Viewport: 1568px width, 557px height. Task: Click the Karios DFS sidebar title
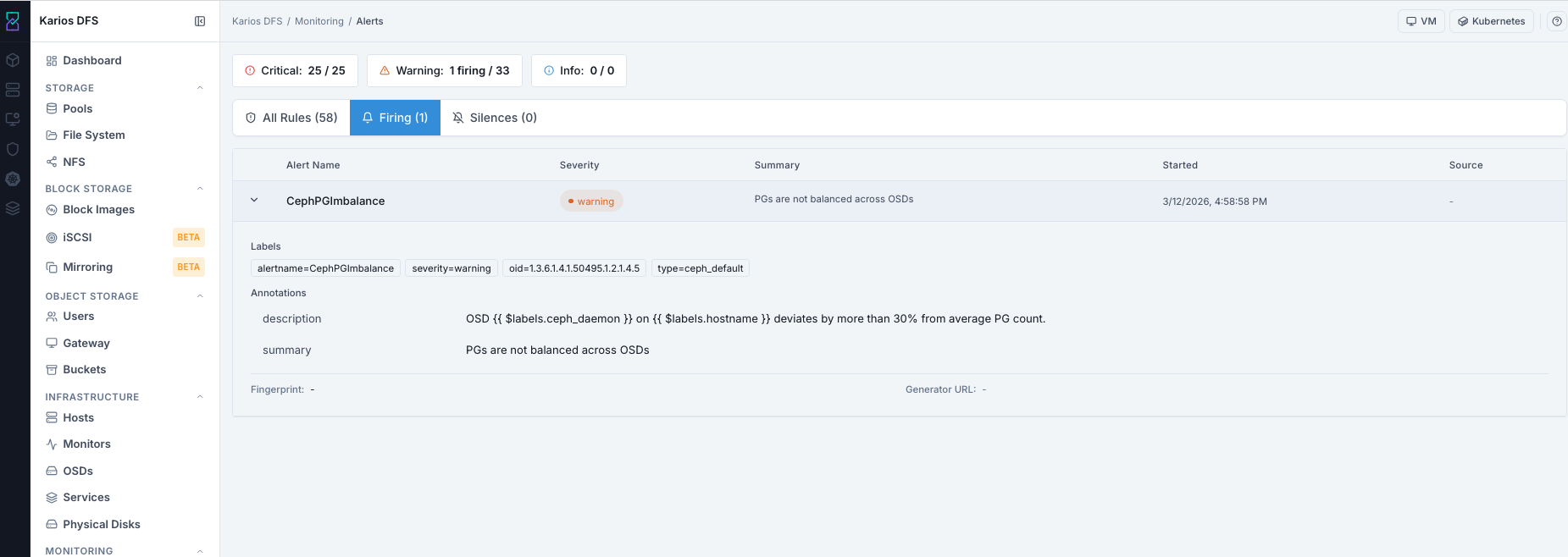coord(69,21)
